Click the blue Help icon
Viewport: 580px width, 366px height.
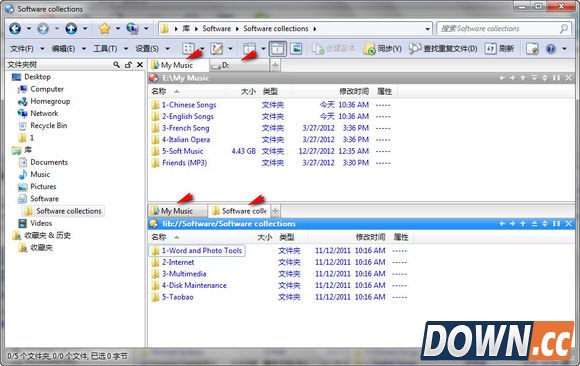[551, 48]
